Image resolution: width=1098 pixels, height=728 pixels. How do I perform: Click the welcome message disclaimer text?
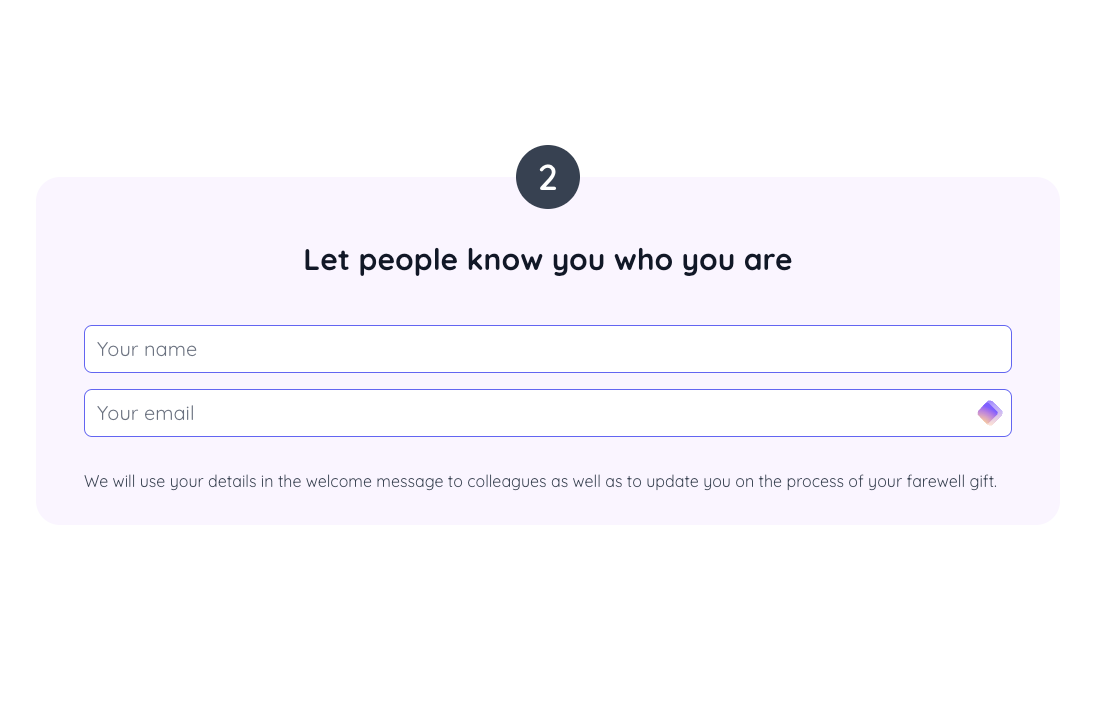540,481
